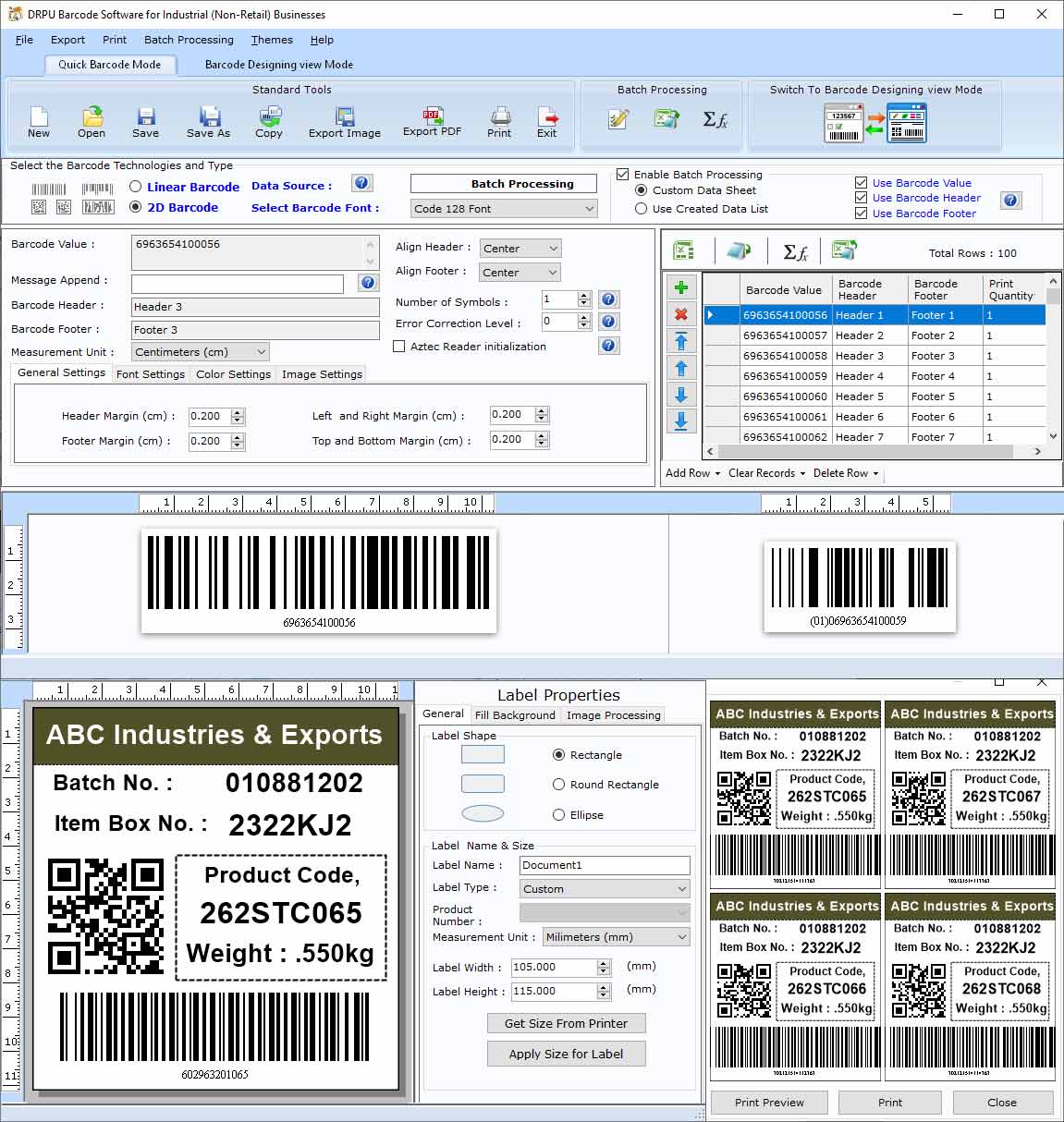Click the Copy icon in Standard Tools
1064x1122 pixels.
pos(269,116)
